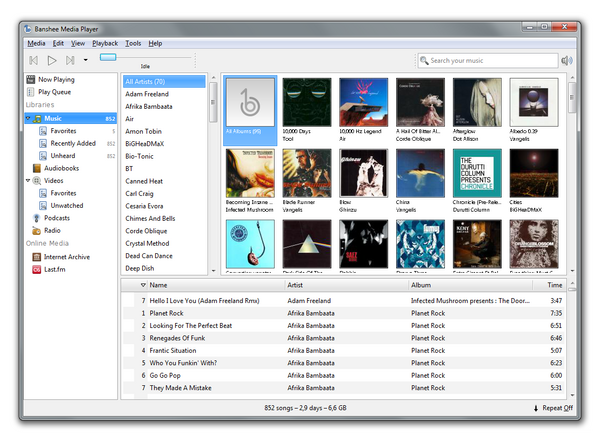Click album grid scrollbar thumb

572,98
